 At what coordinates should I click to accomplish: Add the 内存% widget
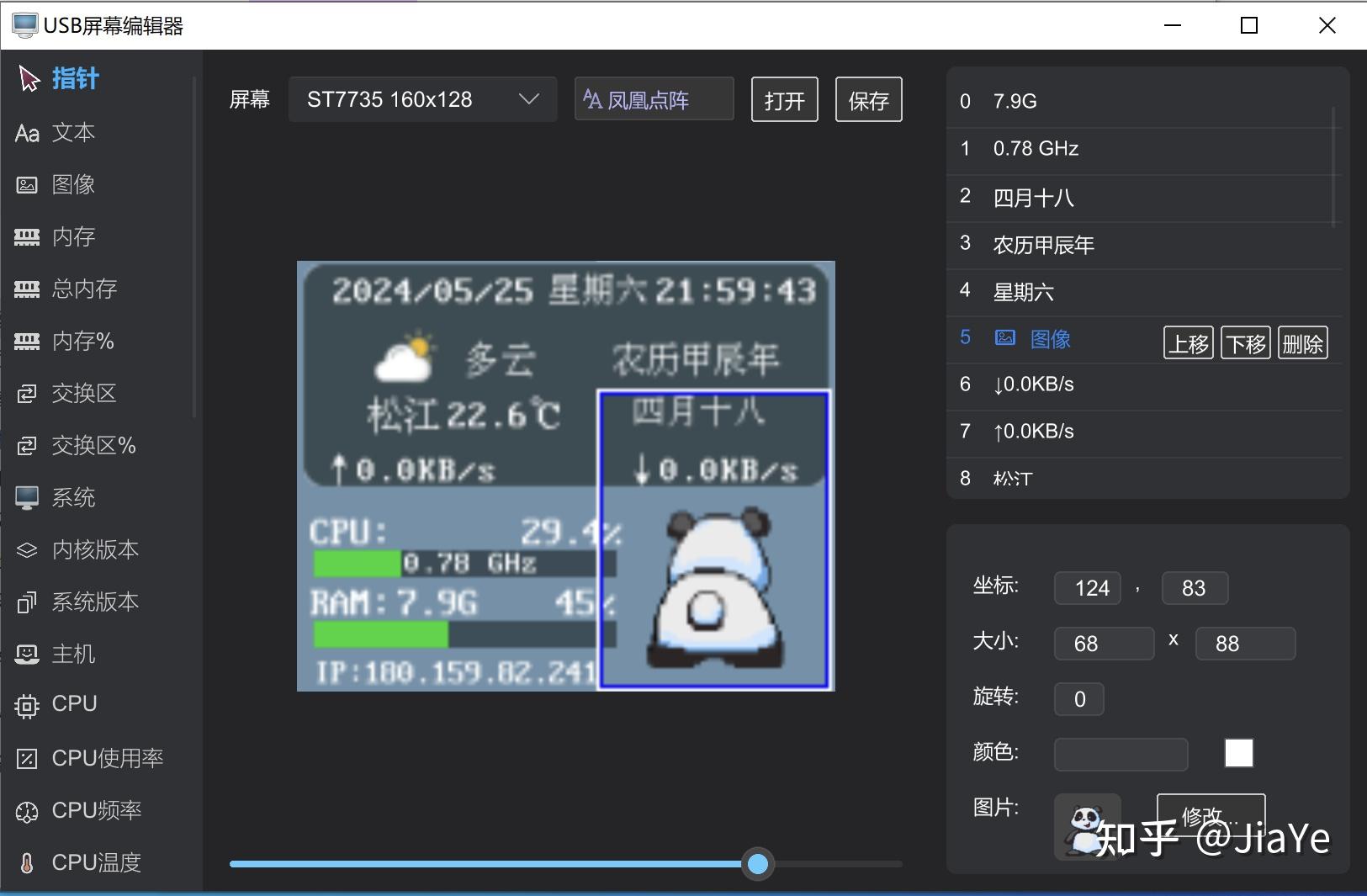tap(64, 341)
